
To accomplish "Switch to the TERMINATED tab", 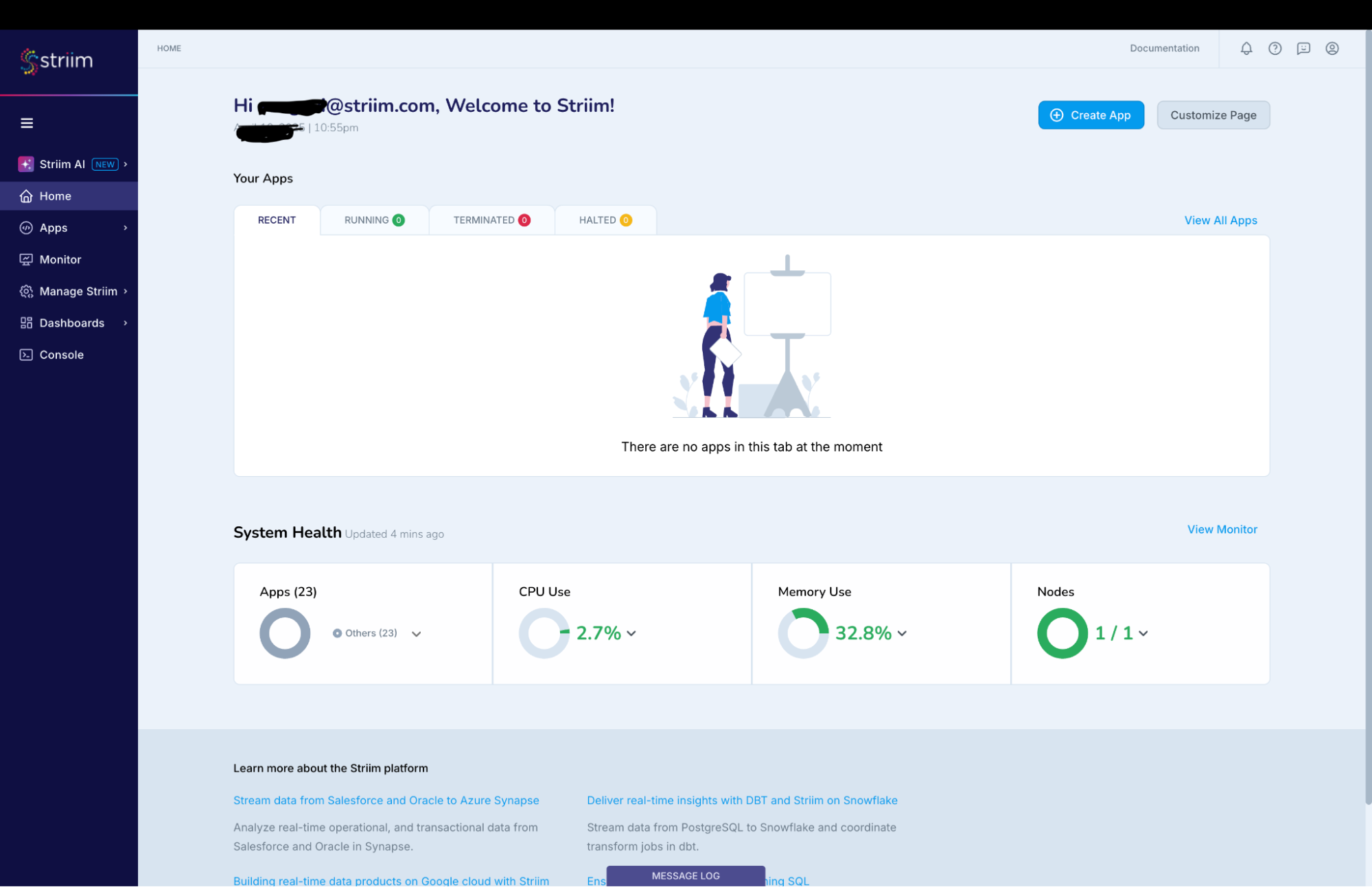I will pos(491,220).
